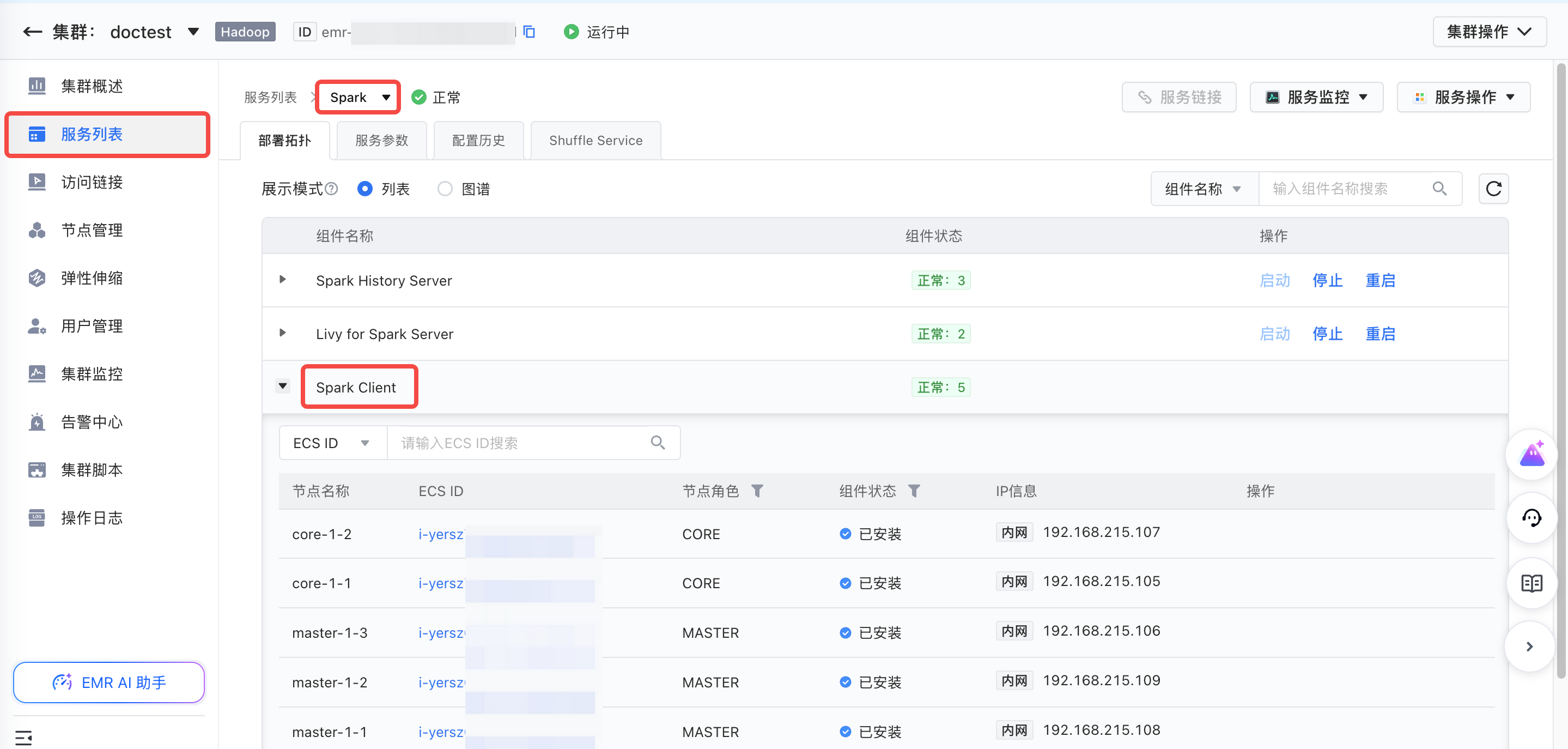Open ECS ID link for core-1-2
The height and width of the screenshot is (749, 1568).
[x=441, y=534]
